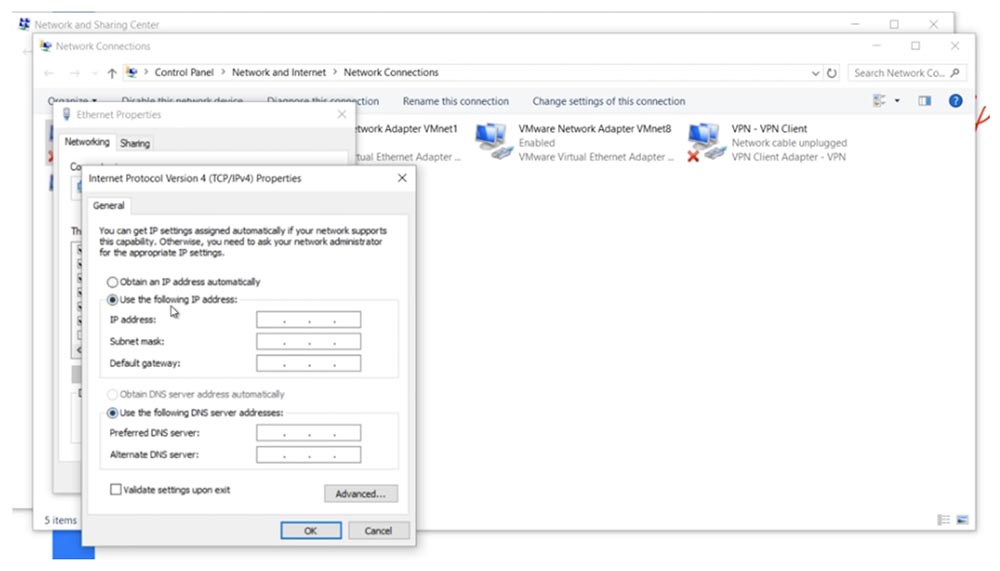Click the VPN - VPN Client label

coord(769,128)
